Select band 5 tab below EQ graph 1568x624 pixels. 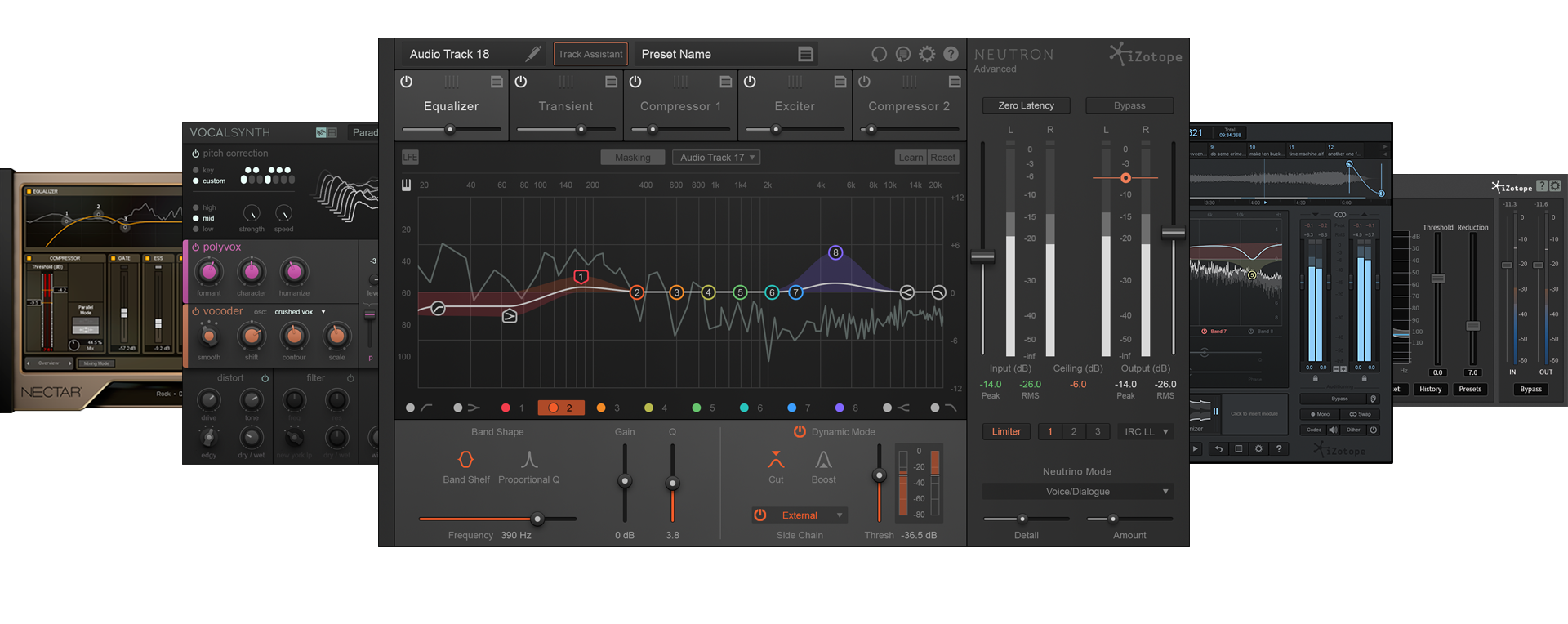(703, 407)
